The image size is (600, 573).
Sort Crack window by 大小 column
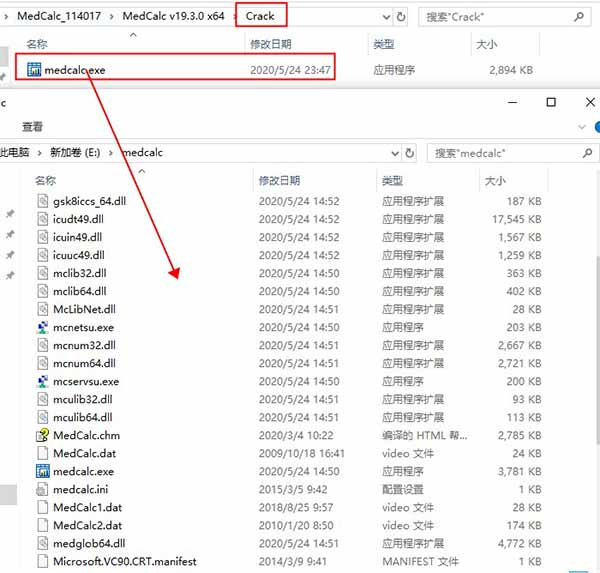coord(486,44)
